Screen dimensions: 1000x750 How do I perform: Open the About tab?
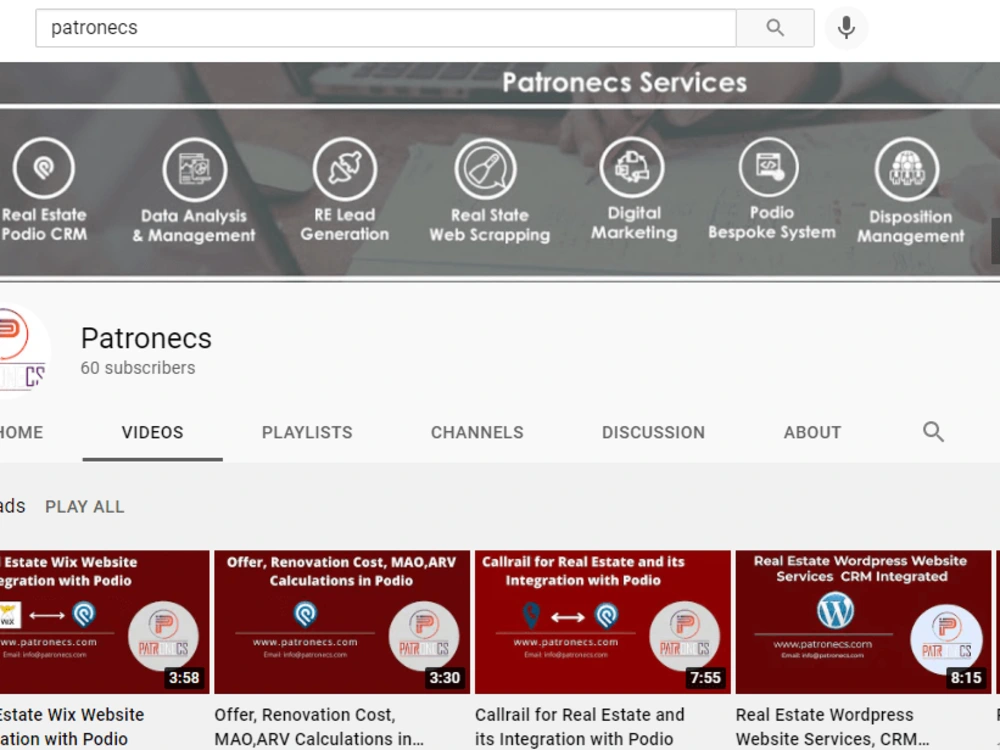pyautogui.click(x=812, y=432)
